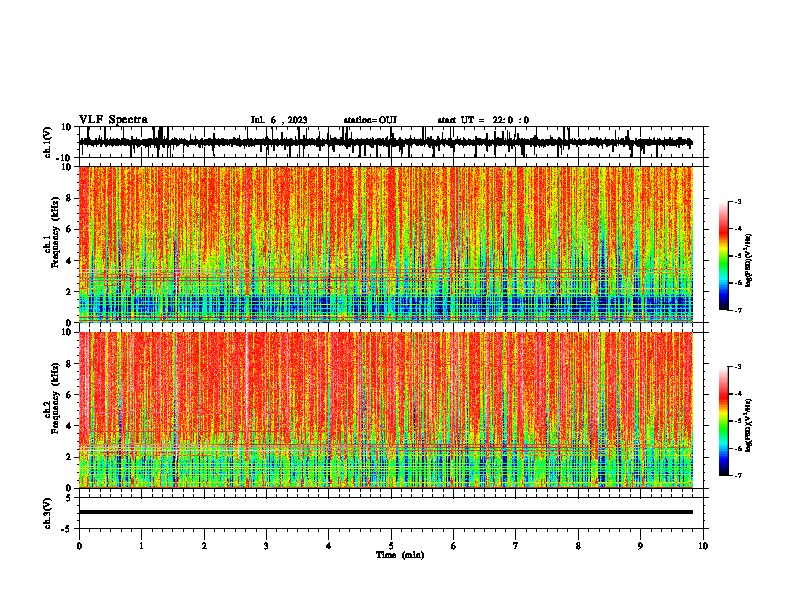
Task: Click the ch.1 waveform trace panel
Action: click(391, 142)
